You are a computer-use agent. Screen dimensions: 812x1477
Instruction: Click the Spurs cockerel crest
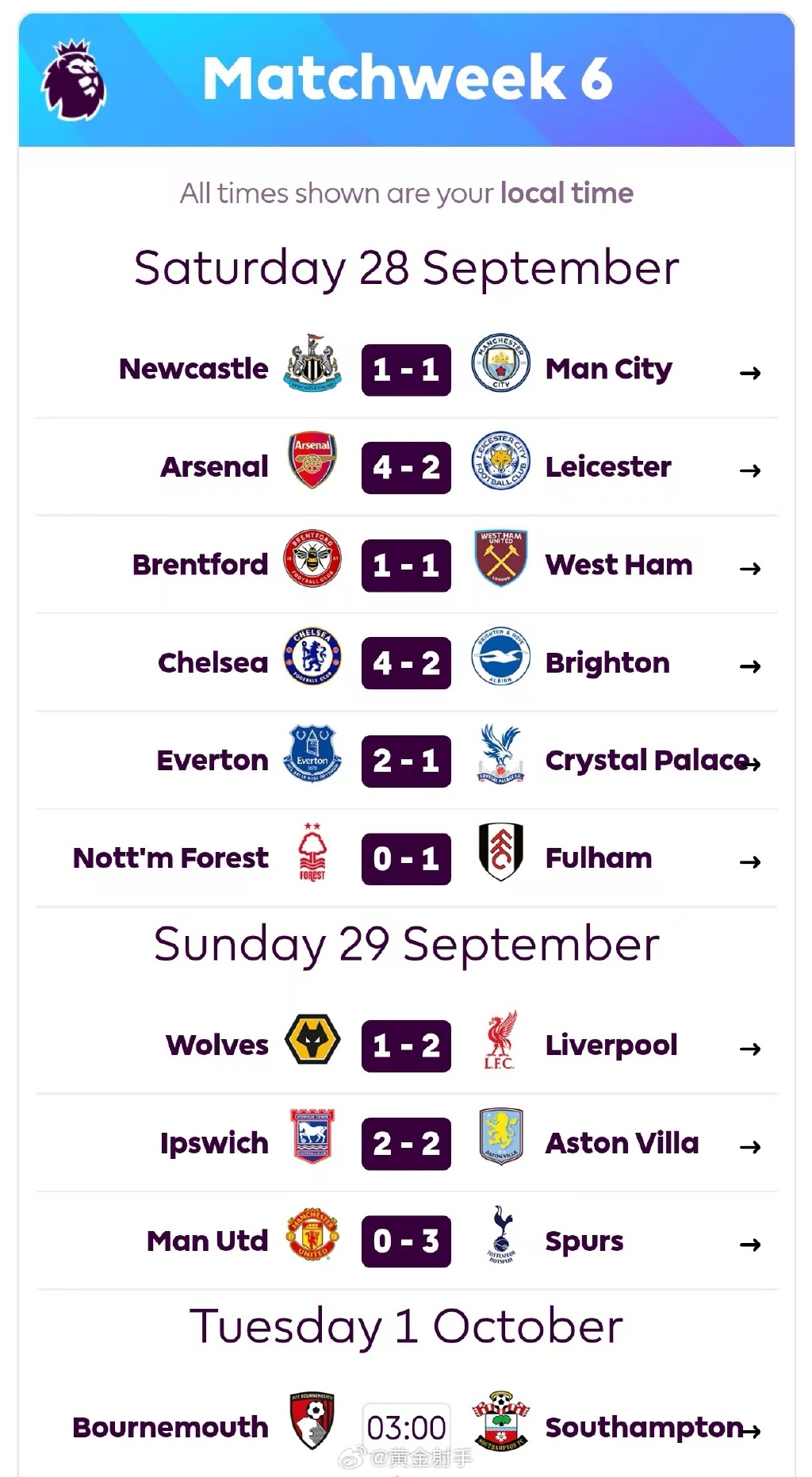[501, 1234]
